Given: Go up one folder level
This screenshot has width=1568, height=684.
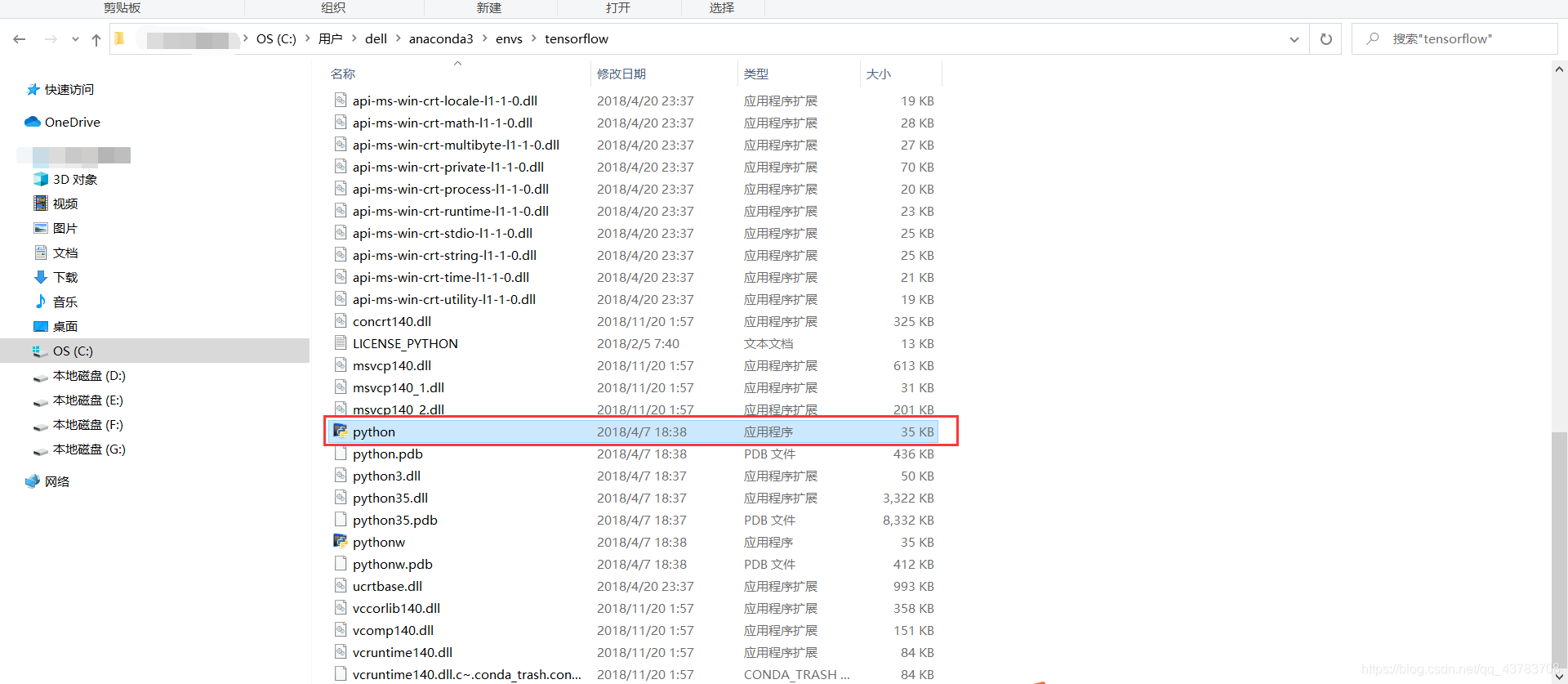Looking at the screenshot, I should pos(96,39).
